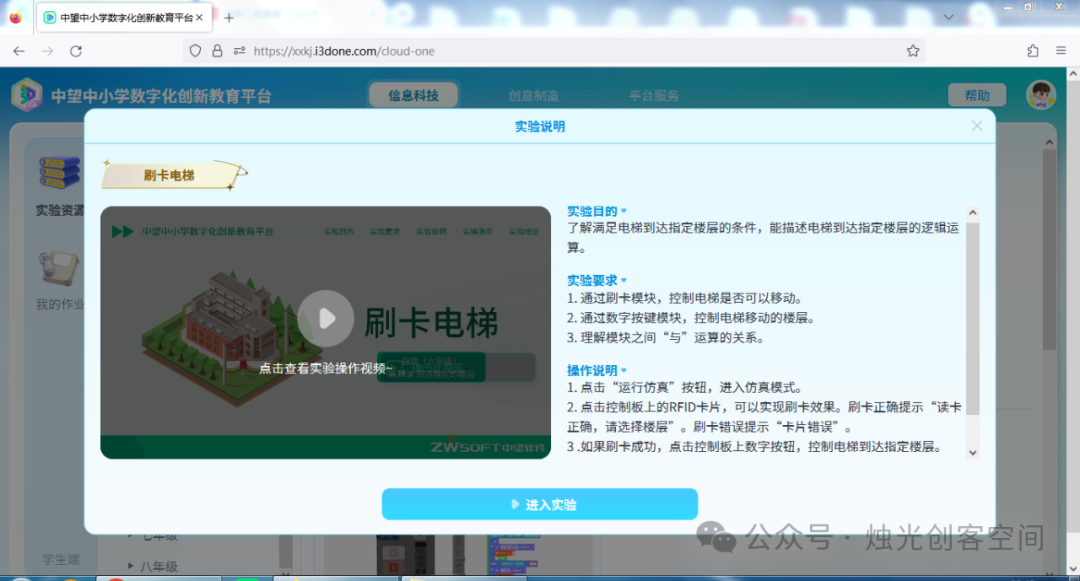1080x581 pixels.
Task: Collapse the 实验目的 section arrow
Action: pos(624,211)
